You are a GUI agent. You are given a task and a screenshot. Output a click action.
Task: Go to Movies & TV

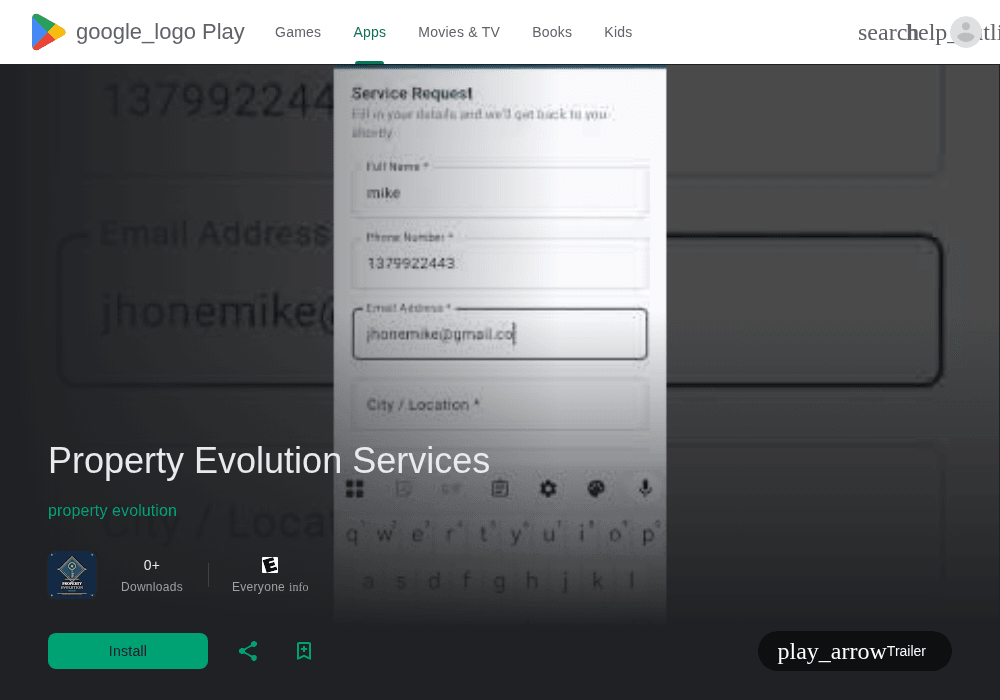click(459, 32)
